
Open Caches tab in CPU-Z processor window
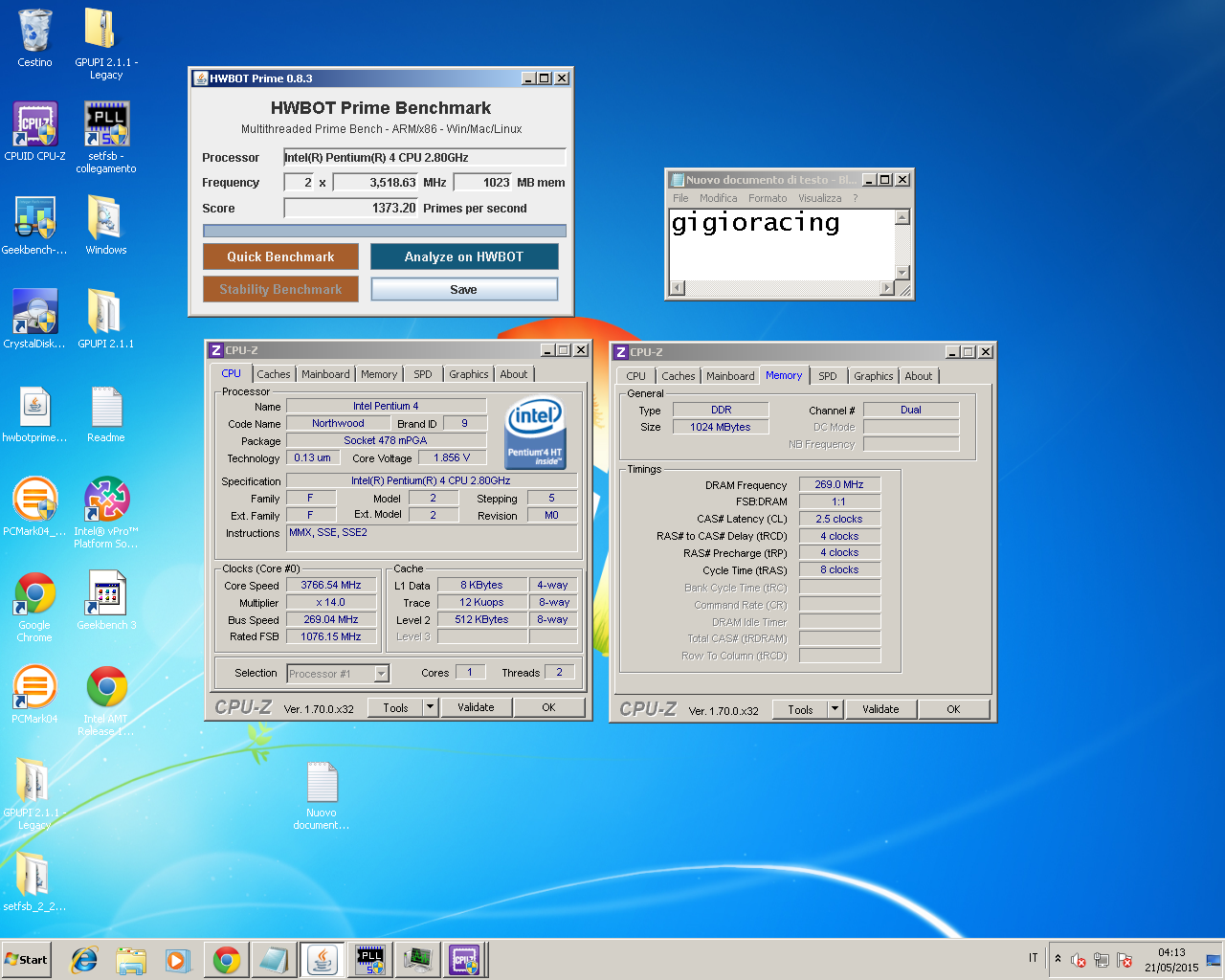pyautogui.click(x=274, y=374)
